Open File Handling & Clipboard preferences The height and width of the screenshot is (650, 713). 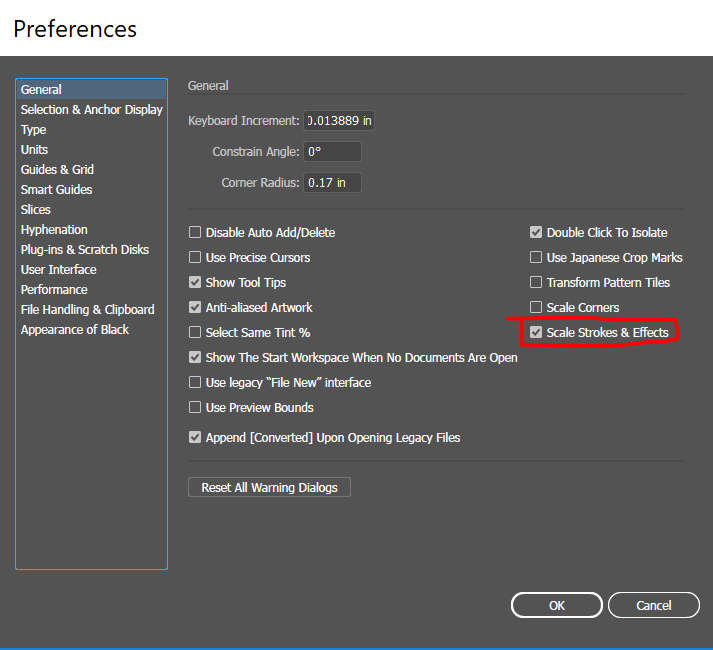(87, 310)
